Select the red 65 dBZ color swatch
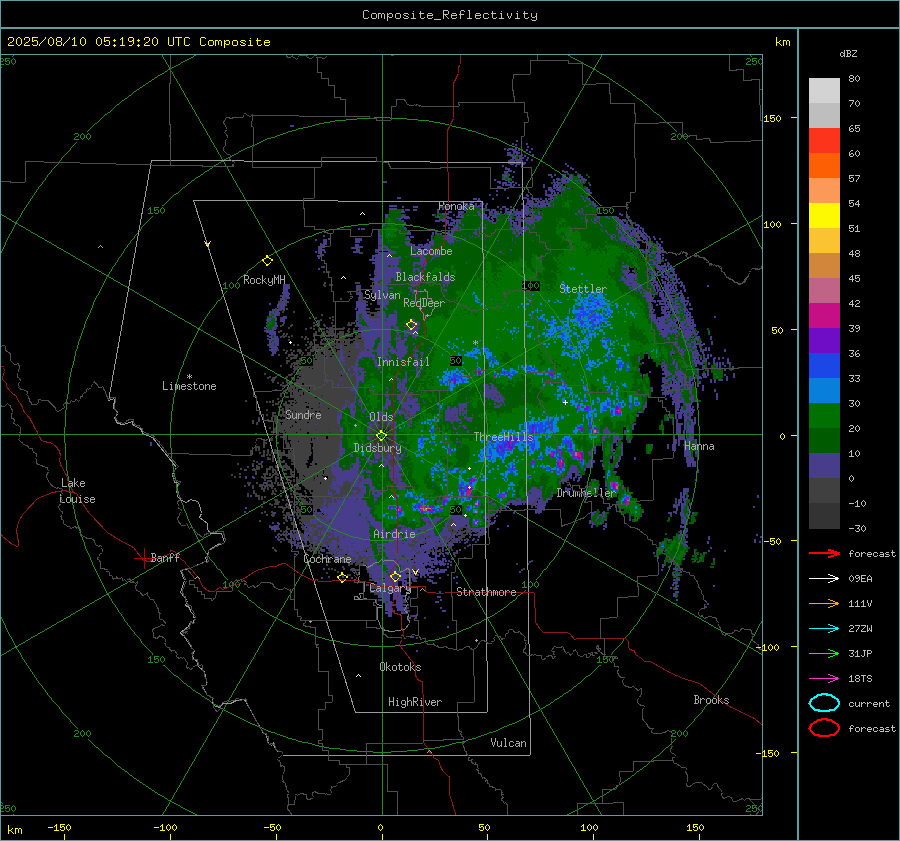 [824, 140]
